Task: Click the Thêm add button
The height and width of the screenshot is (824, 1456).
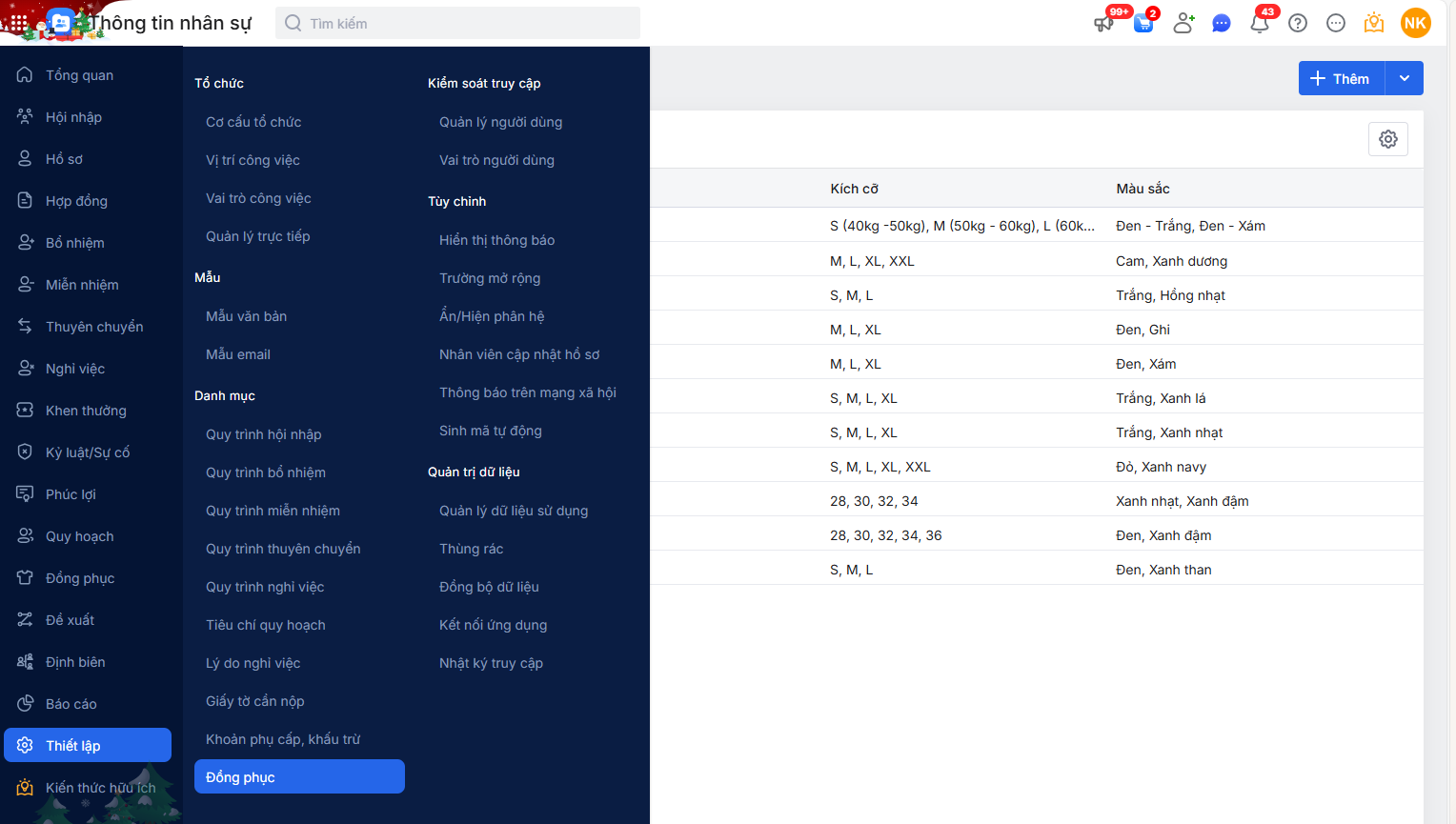Action: click(x=1342, y=78)
